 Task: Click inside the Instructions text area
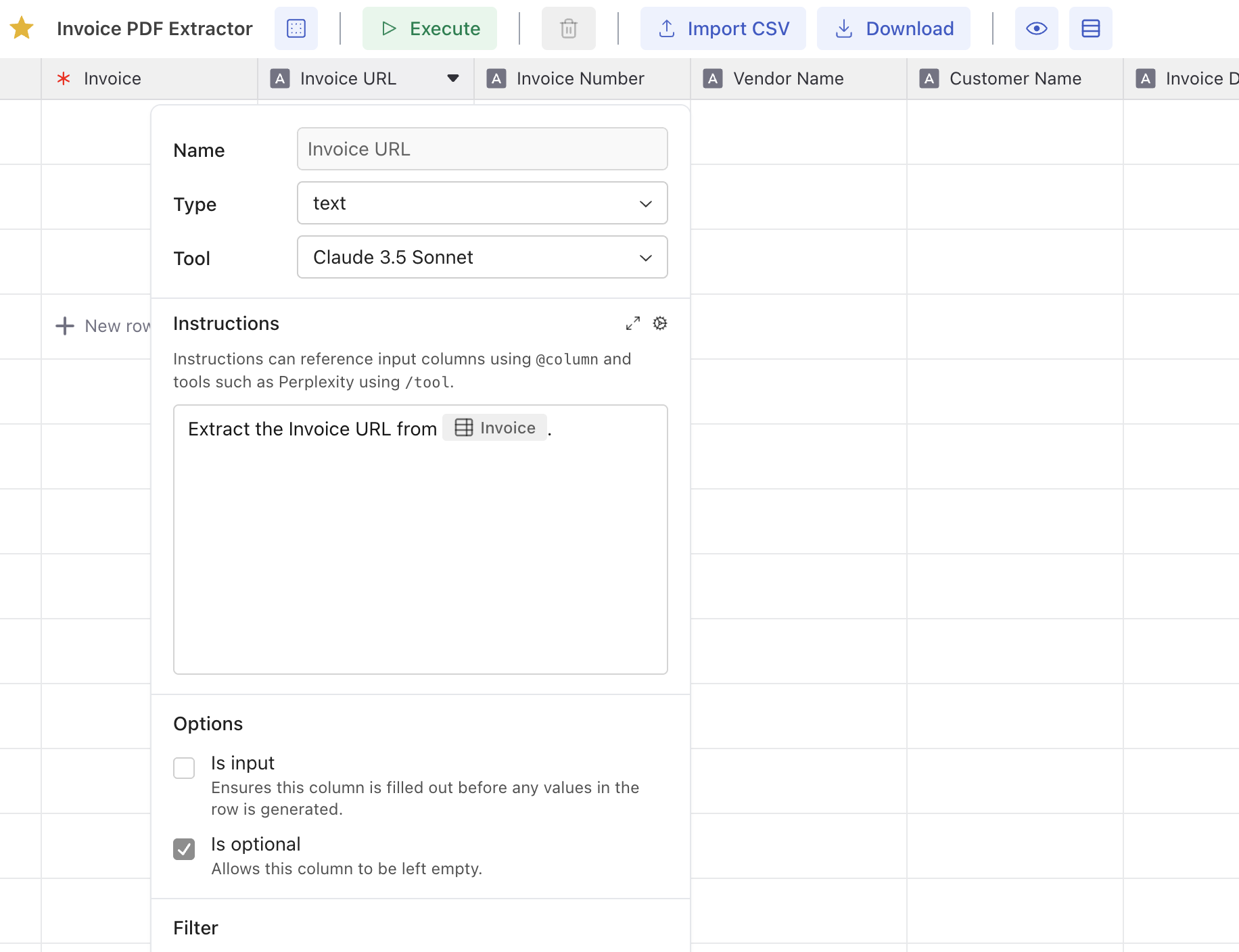pyautogui.click(x=421, y=540)
